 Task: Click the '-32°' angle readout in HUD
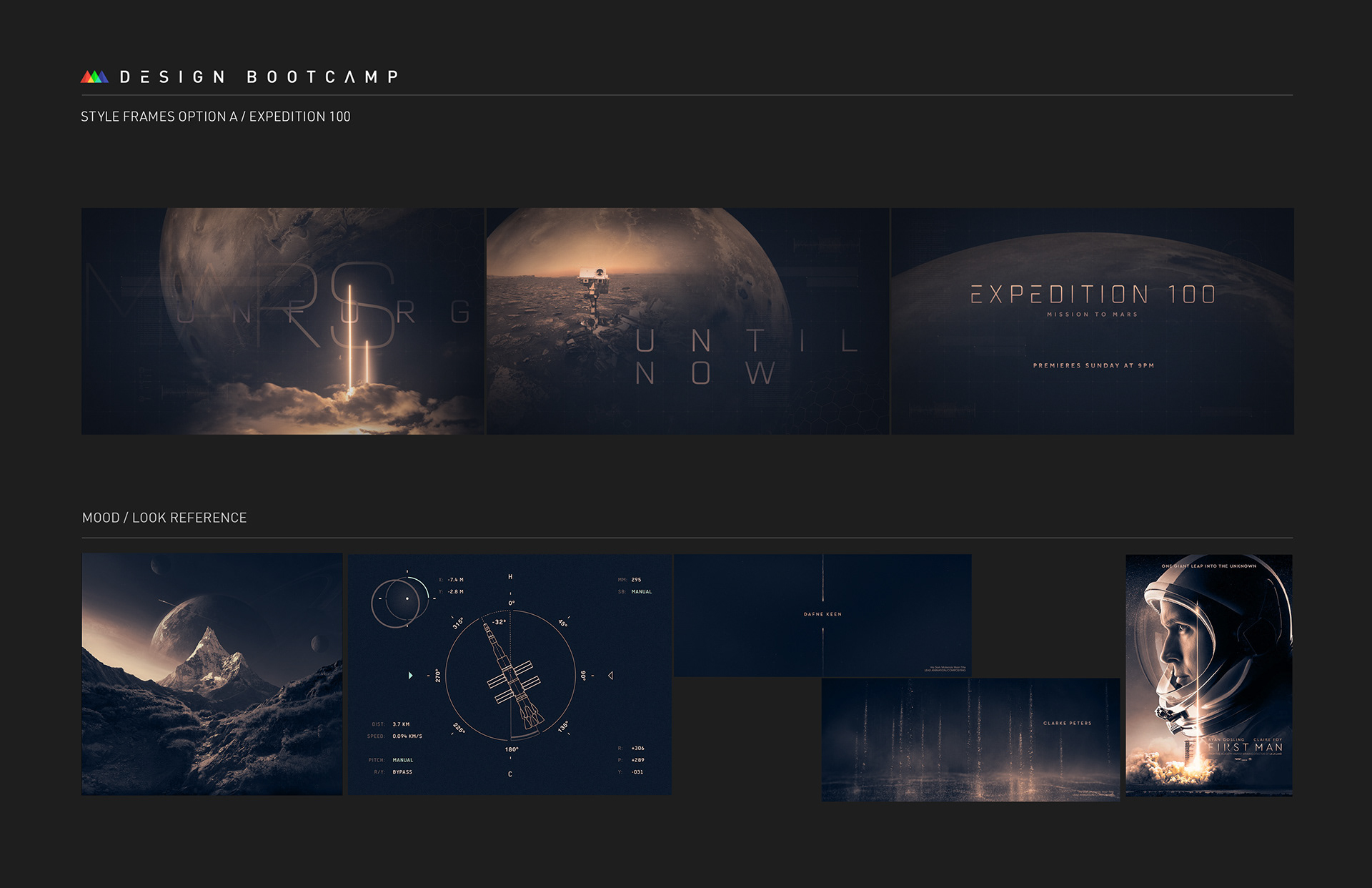(x=499, y=622)
